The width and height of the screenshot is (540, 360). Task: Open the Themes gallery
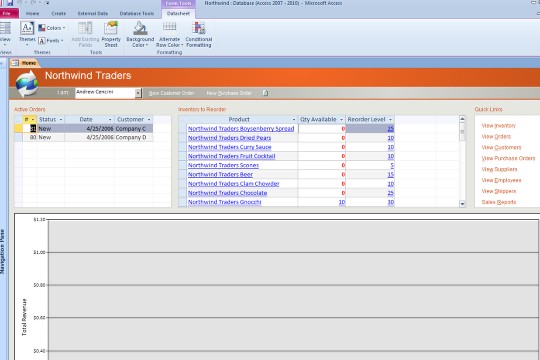tap(27, 33)
